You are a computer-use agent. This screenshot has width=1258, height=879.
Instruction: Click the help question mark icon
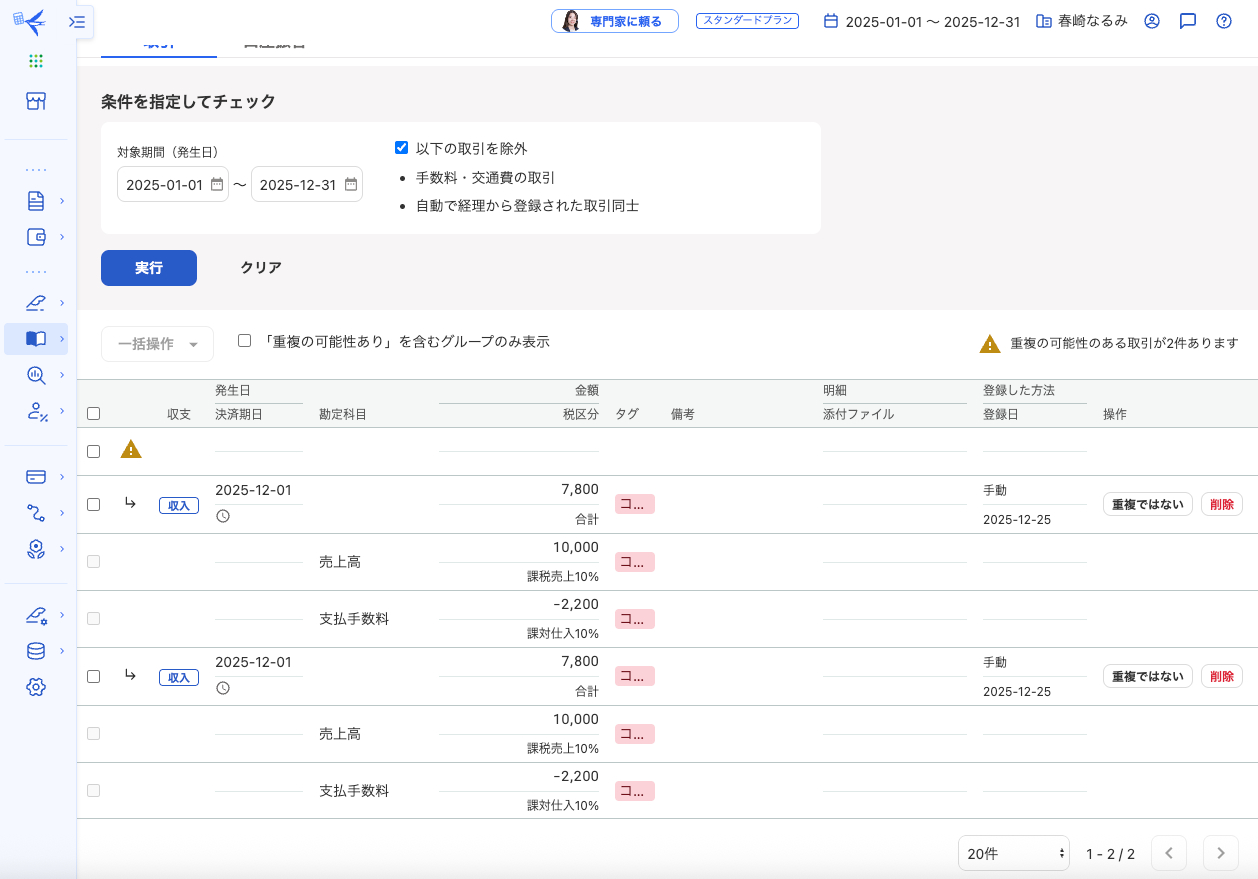[x=1223, y=21]
